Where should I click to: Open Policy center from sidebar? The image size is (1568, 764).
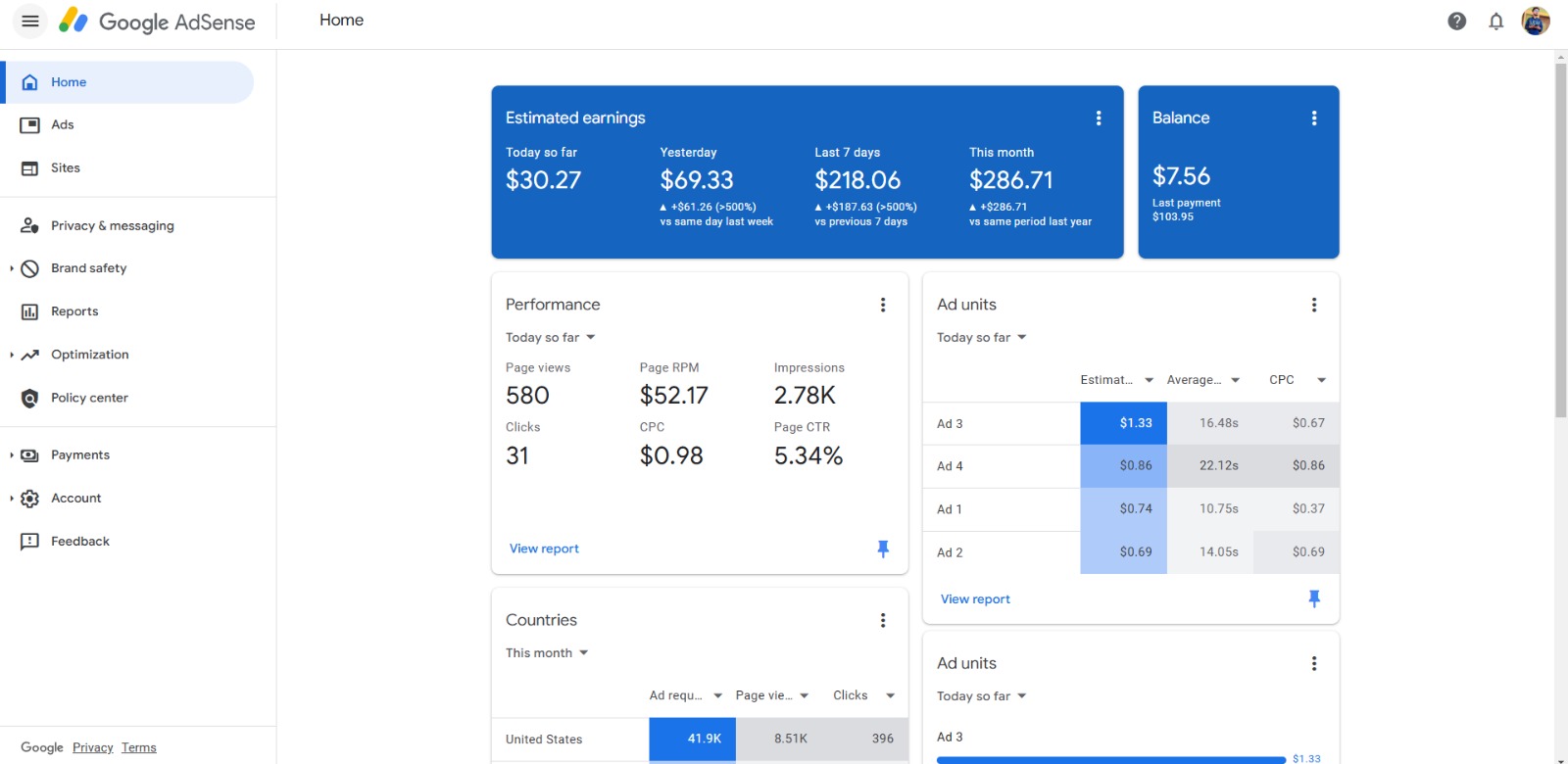(89, 398)
